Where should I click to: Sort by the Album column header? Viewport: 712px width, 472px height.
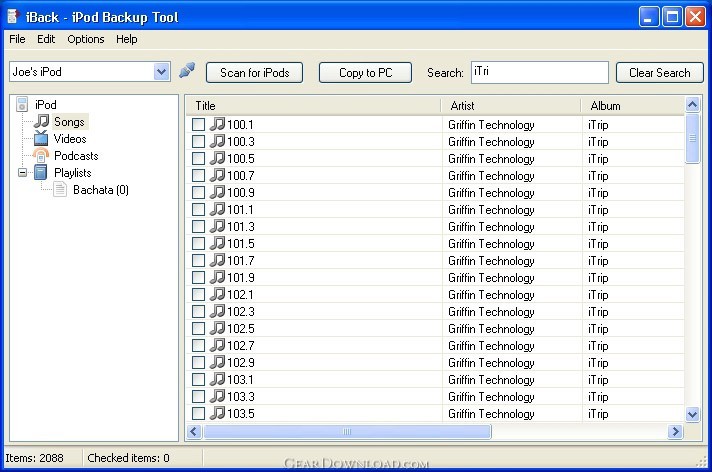click(633, 105)
